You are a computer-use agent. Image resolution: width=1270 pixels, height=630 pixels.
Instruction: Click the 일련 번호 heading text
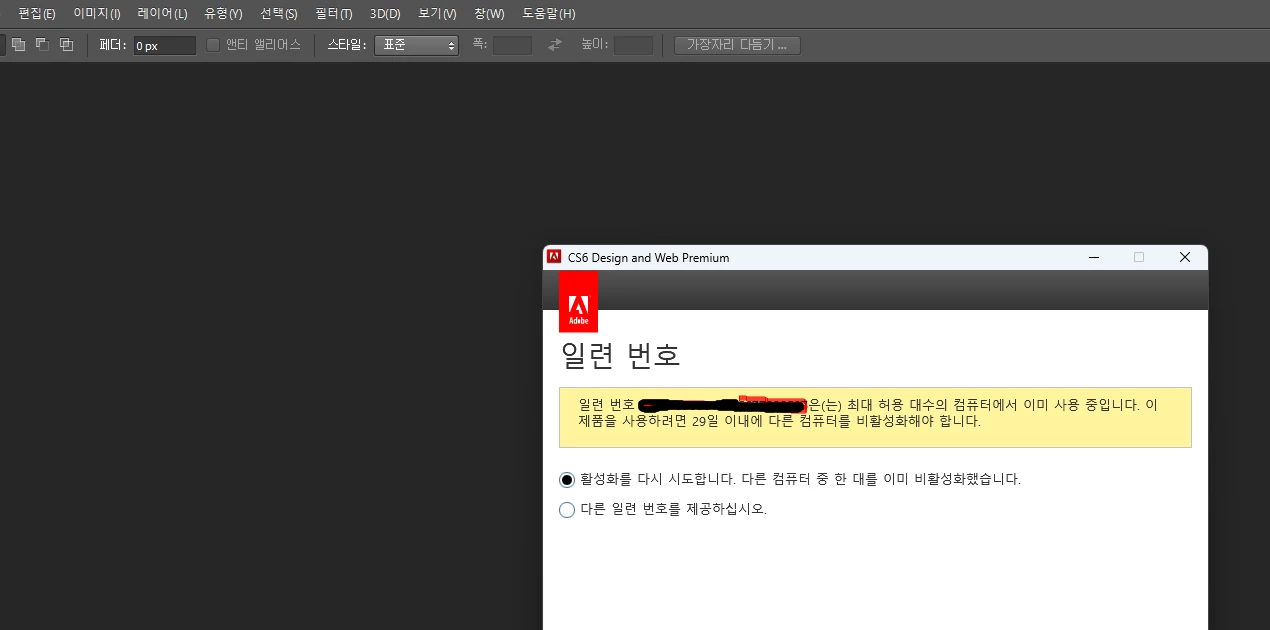[x=620, y=355]
